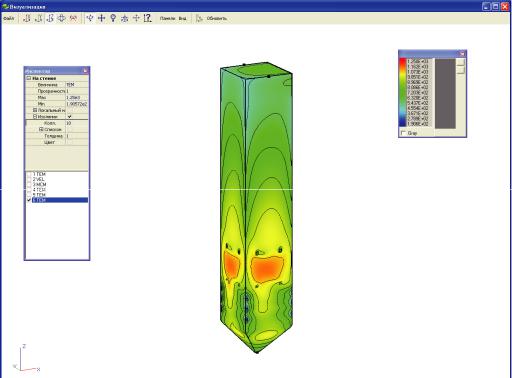
Task: Click the thin gray cross icon beside the help icon
Action: [x=136, y=18]
